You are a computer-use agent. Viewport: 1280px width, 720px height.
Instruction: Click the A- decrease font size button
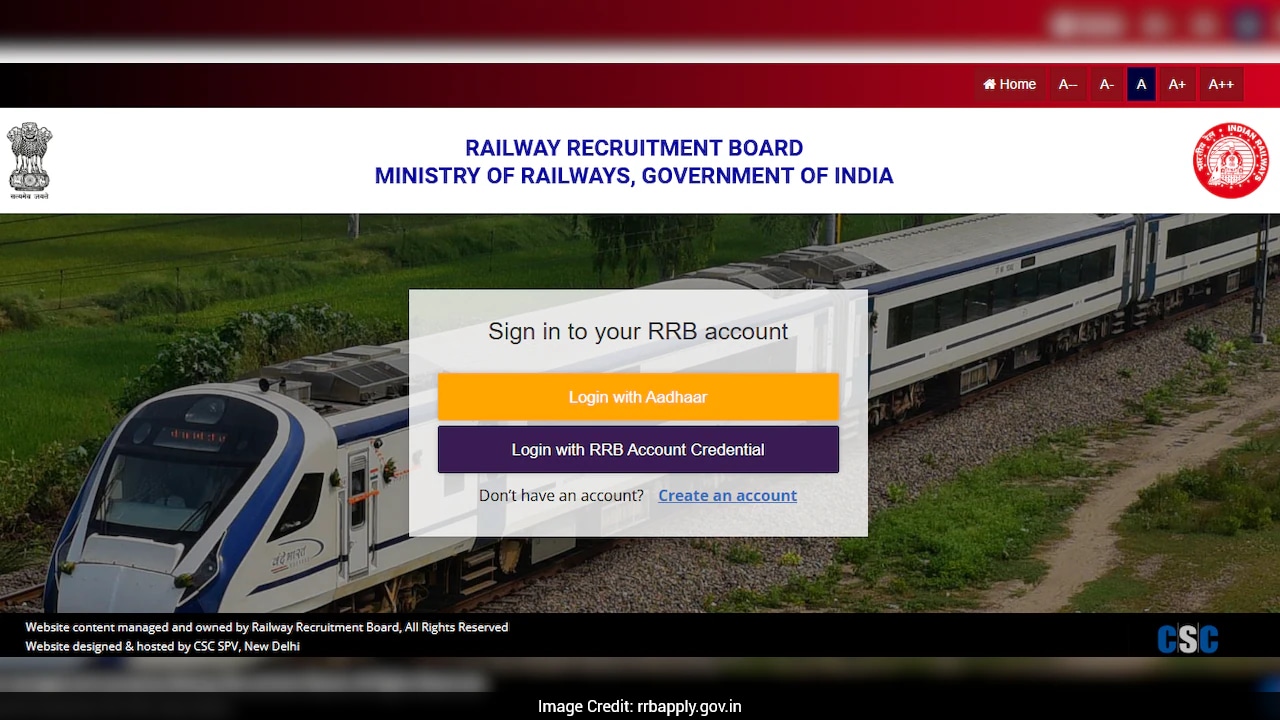click(x=1107, y=84)
